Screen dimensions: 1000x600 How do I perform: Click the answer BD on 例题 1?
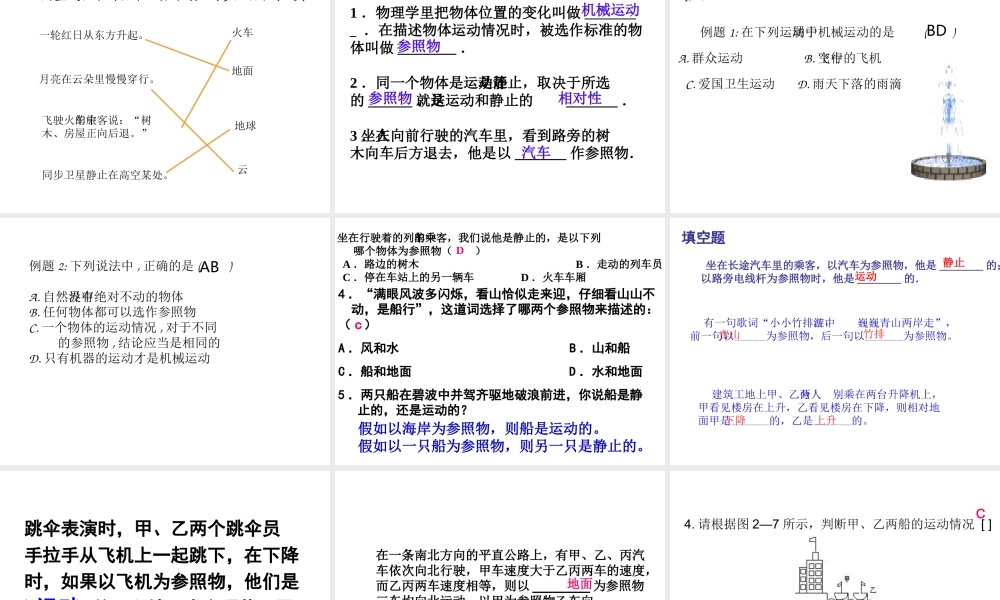click(x=936, y=31)
